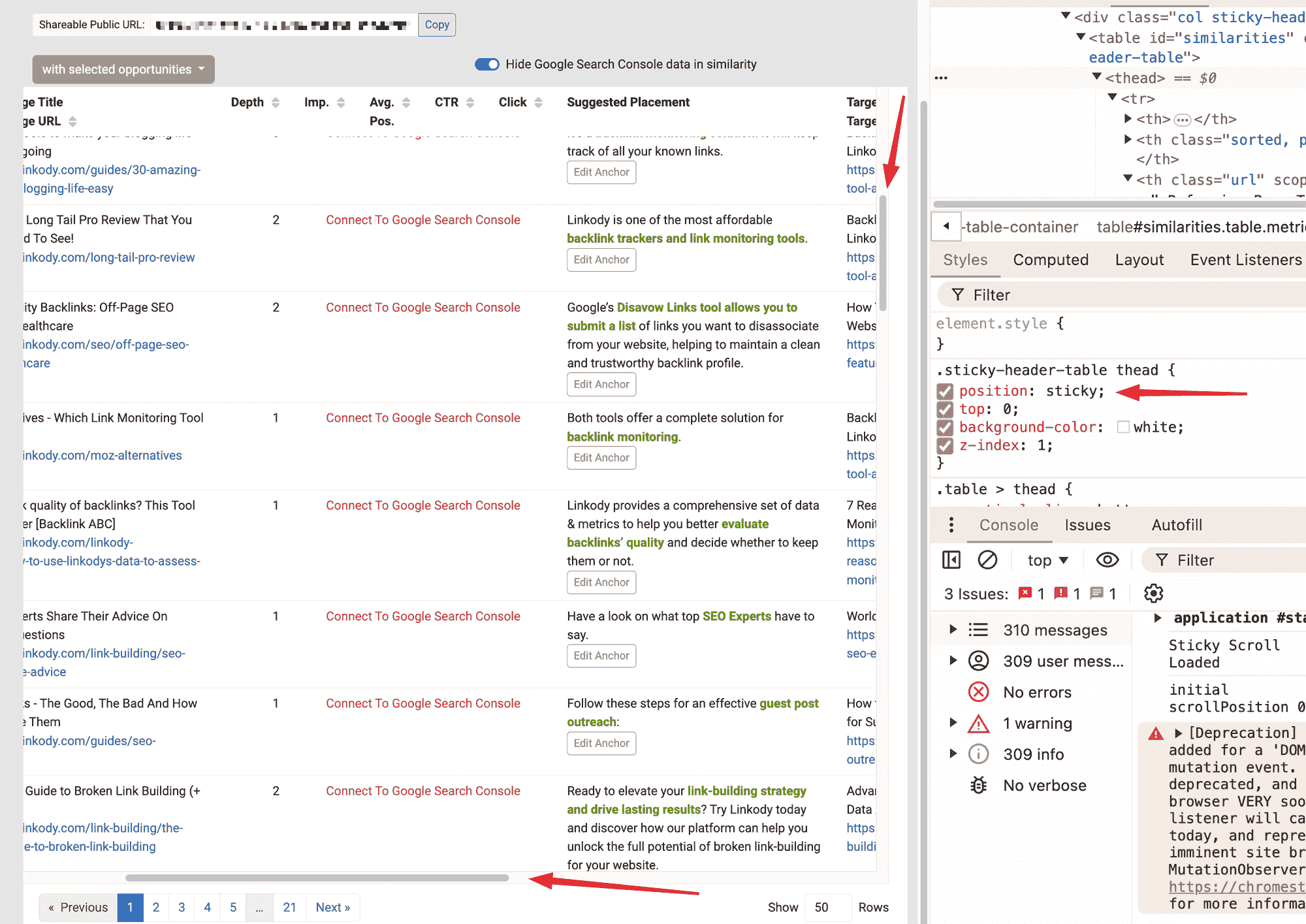The width and height of the screenshot is (1306, 924).
Task: Sort by Page URL column arrows
Action: 72,121
